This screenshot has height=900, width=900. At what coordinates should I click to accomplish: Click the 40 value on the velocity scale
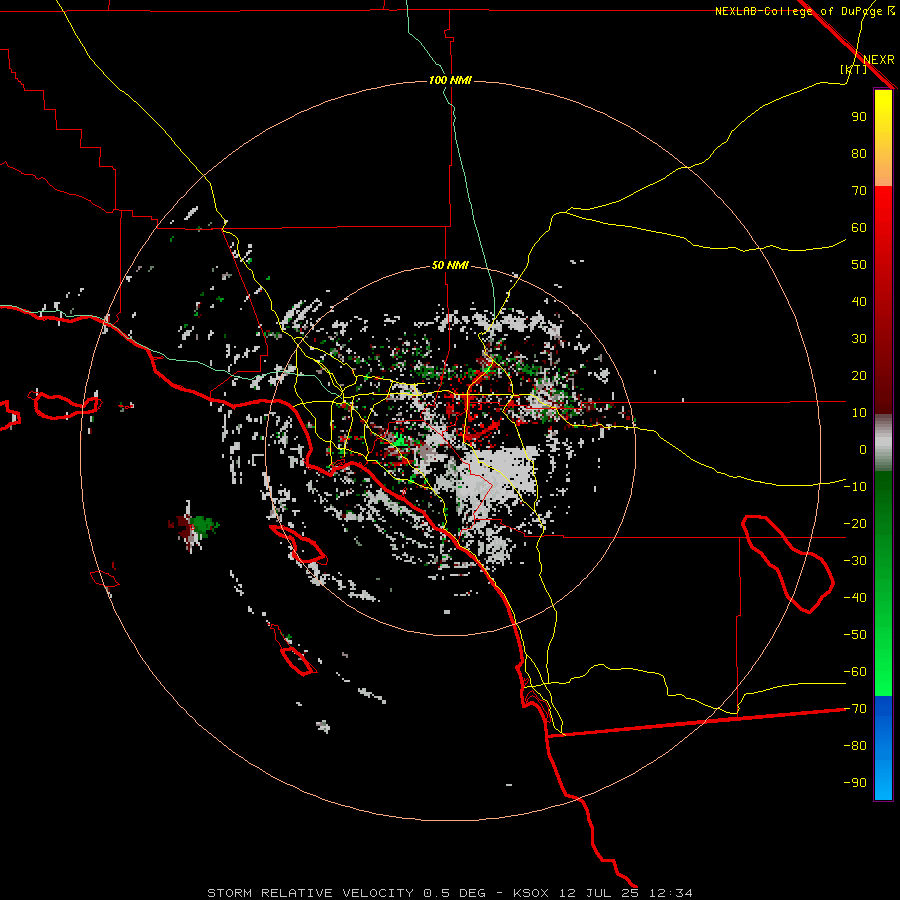(x=859, y=301)
